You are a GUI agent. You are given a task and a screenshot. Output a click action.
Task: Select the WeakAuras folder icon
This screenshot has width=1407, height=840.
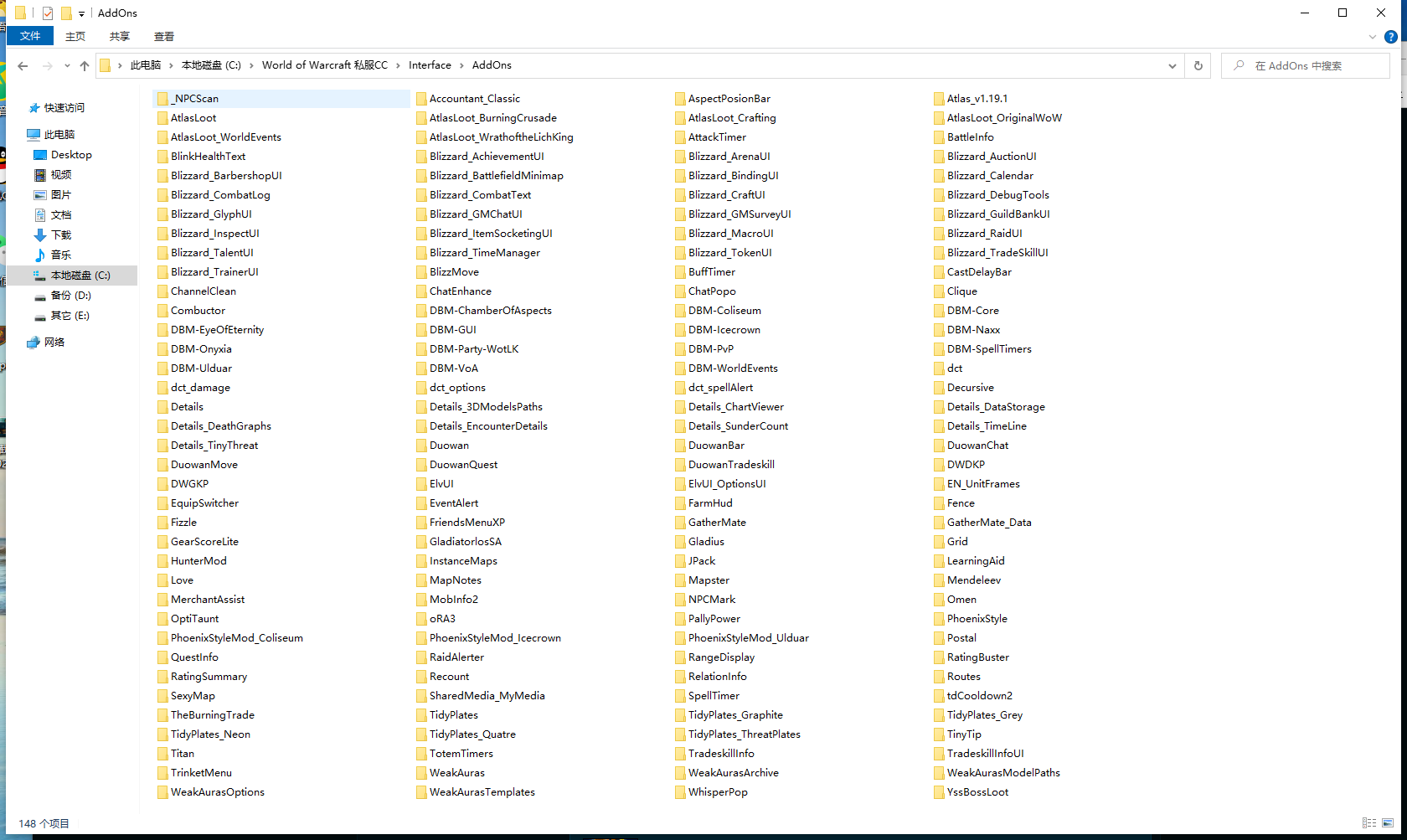(421, 773)
